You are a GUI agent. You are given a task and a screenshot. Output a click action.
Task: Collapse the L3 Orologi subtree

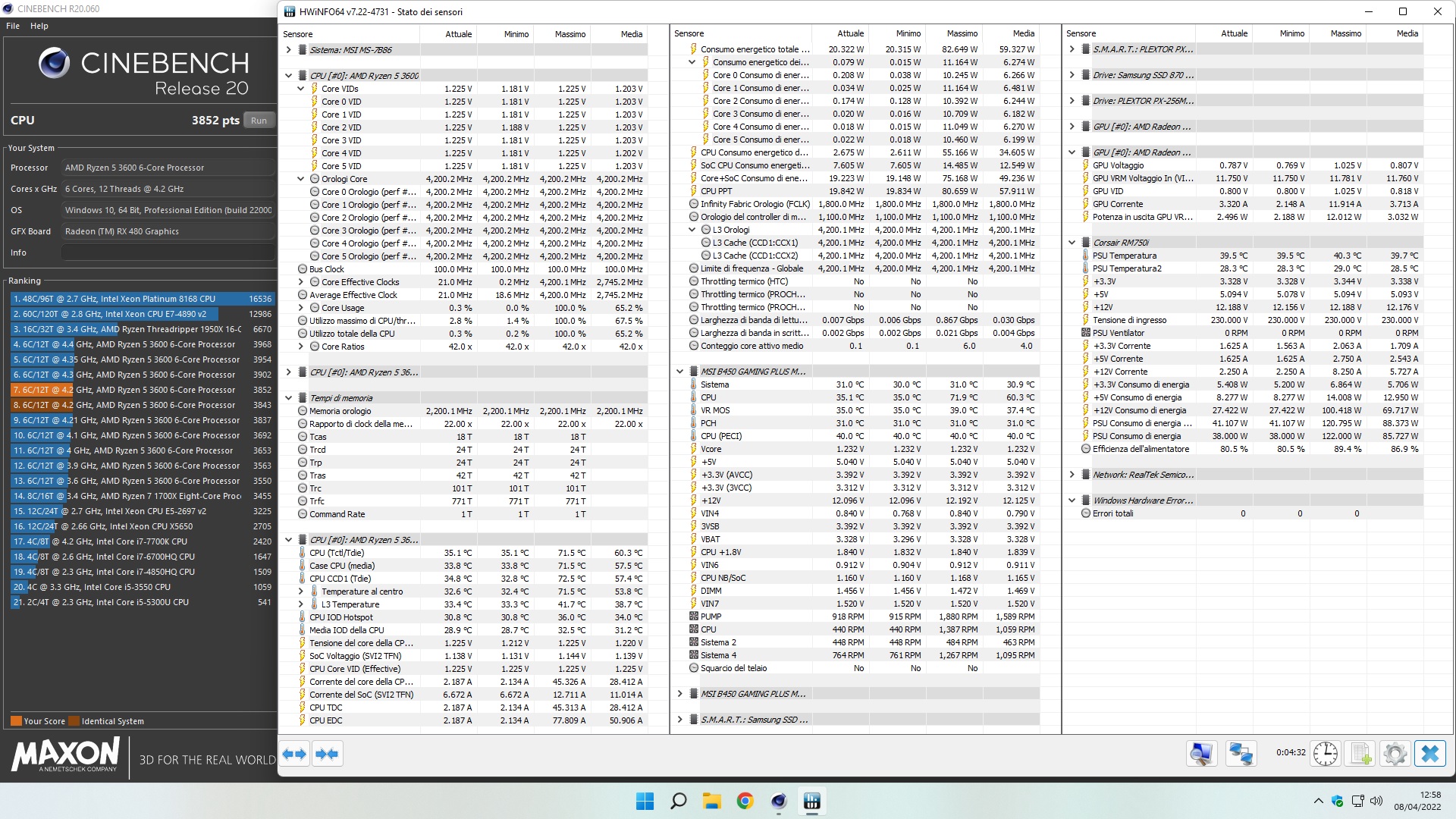tap(692, 230)
